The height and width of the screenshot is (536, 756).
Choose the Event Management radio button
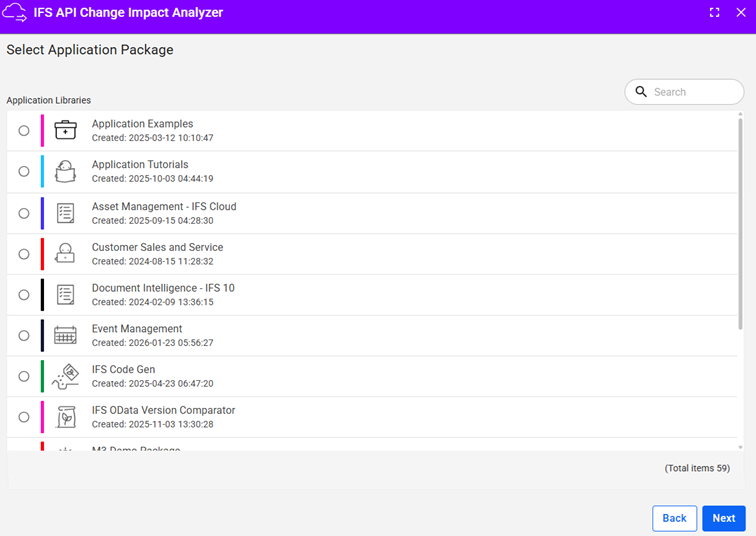tap(24, 335)
